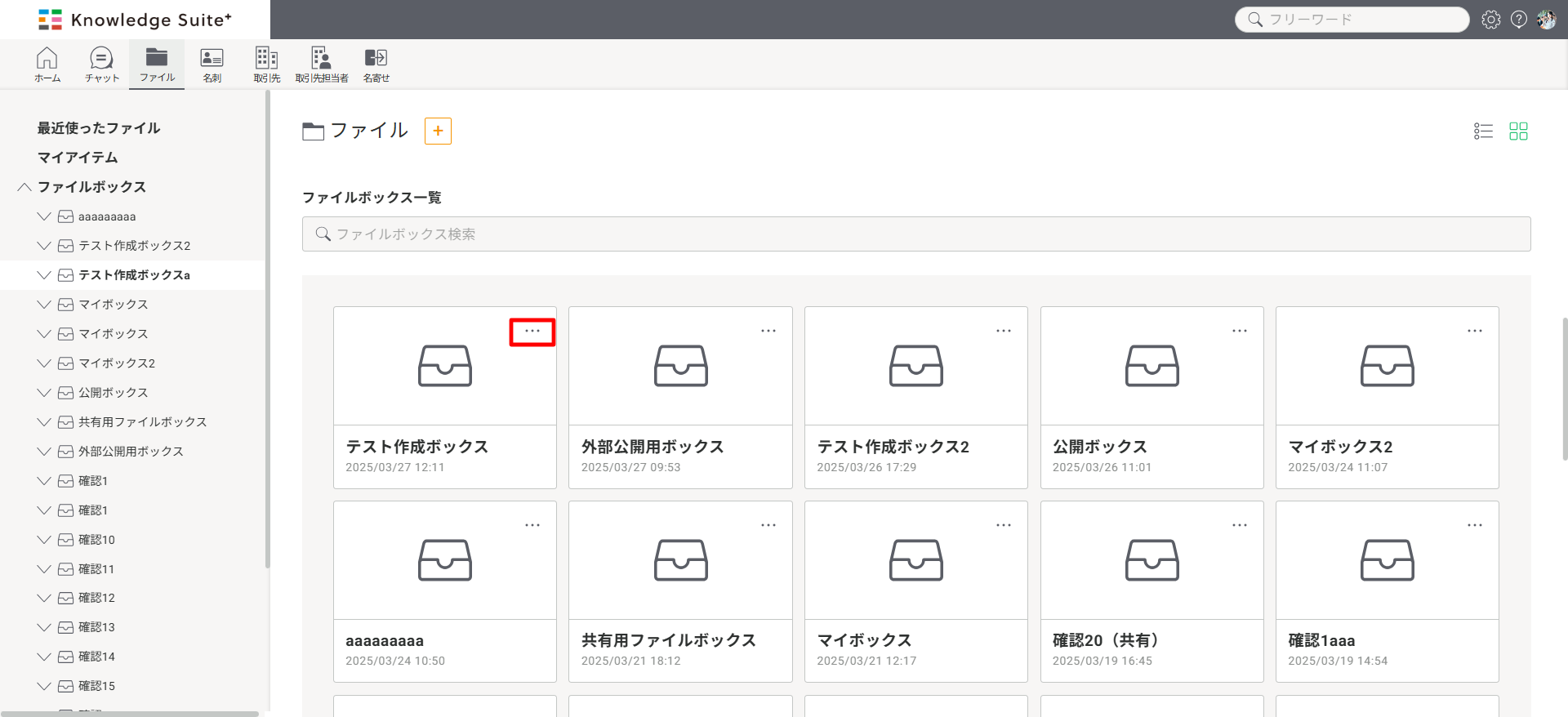Select 確認12 in the tree
Screen dimensions: 1568x717
pos(96,599)
